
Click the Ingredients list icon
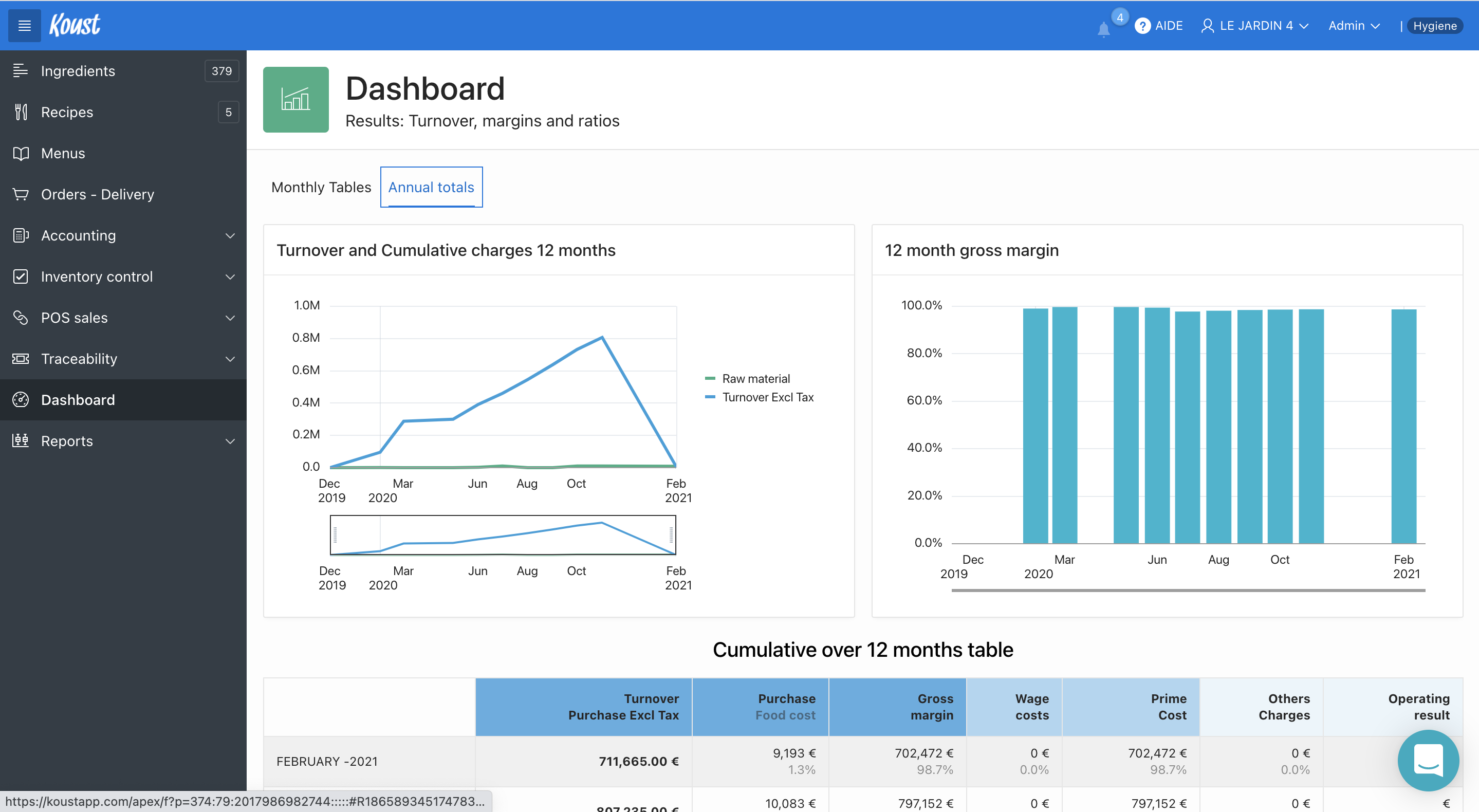tap(21, 70)
